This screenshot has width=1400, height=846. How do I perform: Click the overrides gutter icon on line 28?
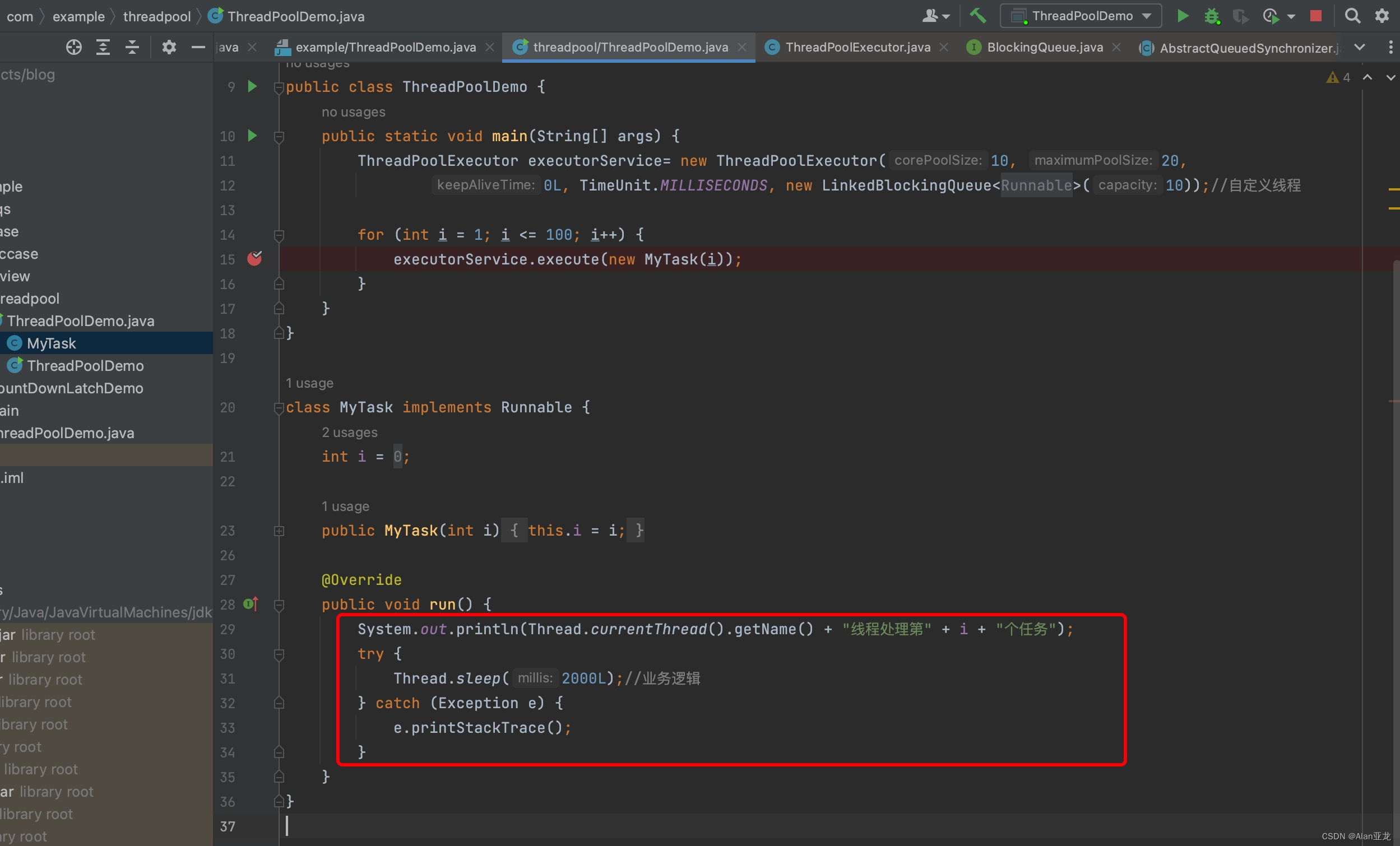point(251,604)
